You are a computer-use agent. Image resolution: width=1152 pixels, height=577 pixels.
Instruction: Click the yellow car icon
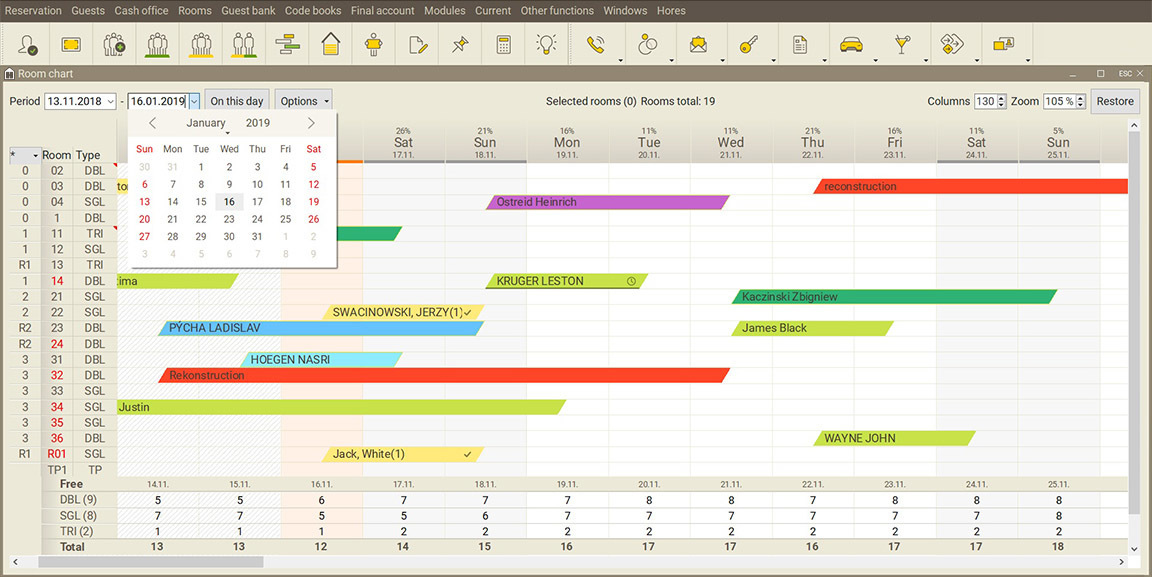pos(851,45)
